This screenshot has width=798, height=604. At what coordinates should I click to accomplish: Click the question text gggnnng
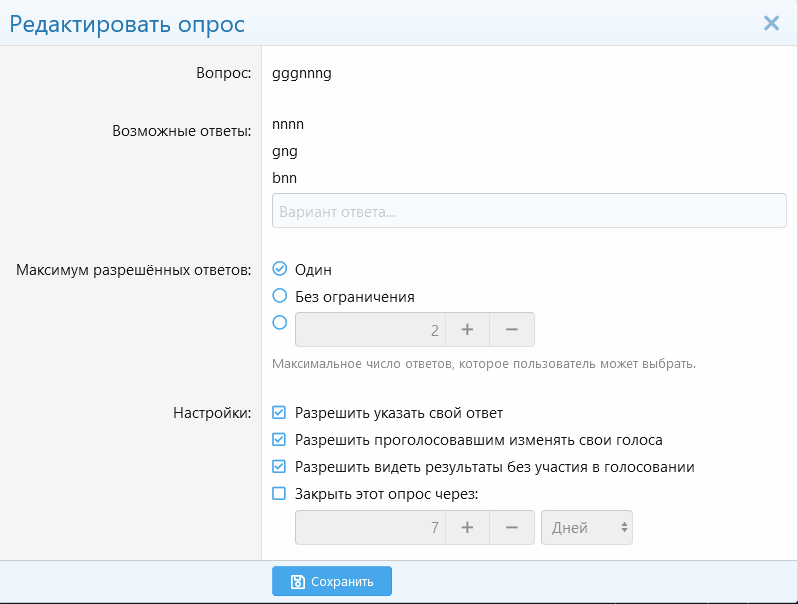(302, 74)
